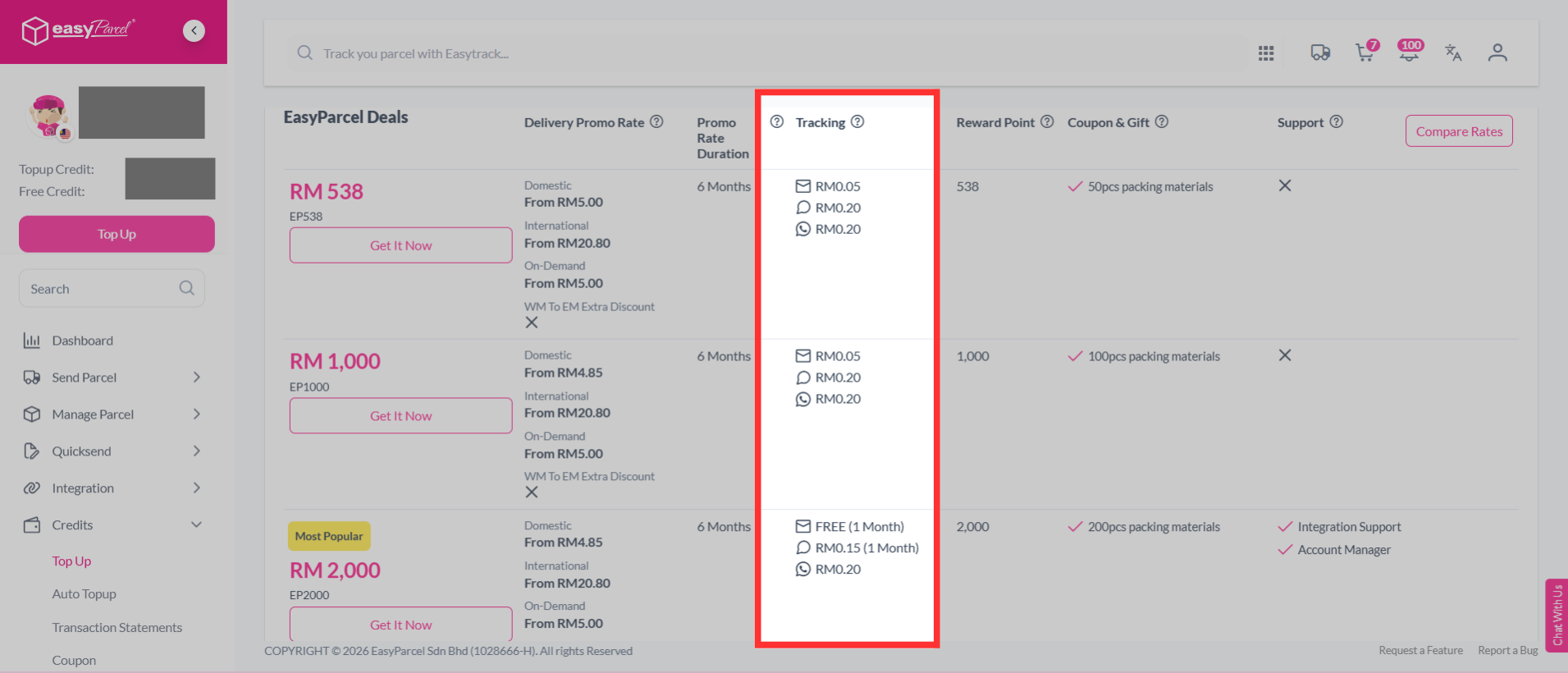Open Report a Bug footer link
The width and height of the screenshot is (1568, 673).
1508,651
